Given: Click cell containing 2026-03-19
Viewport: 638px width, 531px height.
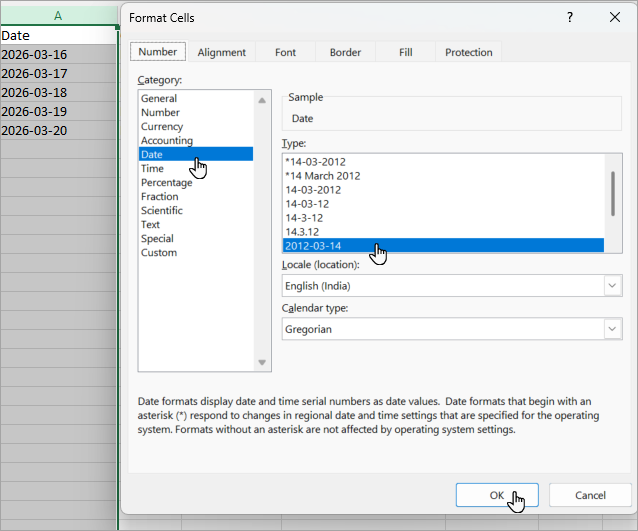Looking at the screenshot, I should pyautogui.click(x=58, y=111).
